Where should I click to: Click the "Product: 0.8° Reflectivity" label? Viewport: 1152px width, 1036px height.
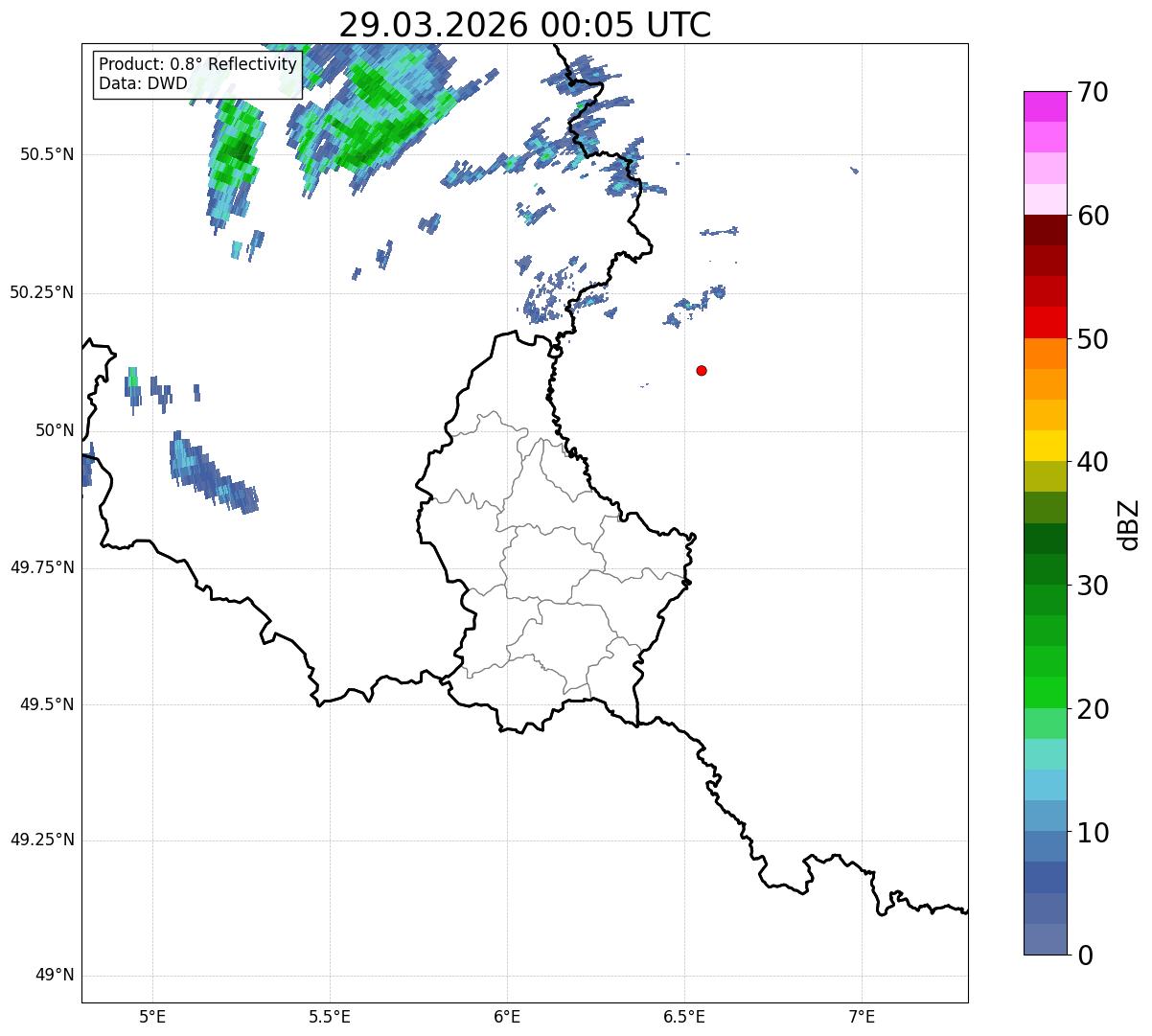click(x=198, y=64)
